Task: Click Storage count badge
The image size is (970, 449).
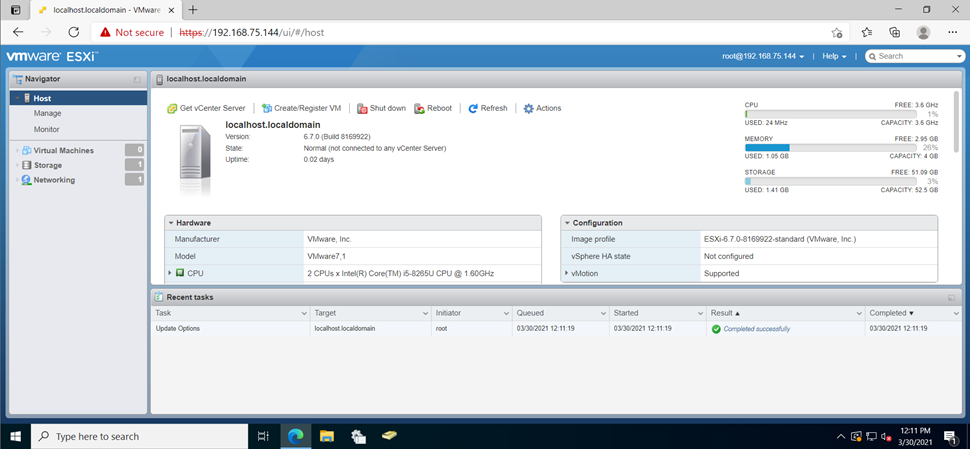Action: click(134, 165)
